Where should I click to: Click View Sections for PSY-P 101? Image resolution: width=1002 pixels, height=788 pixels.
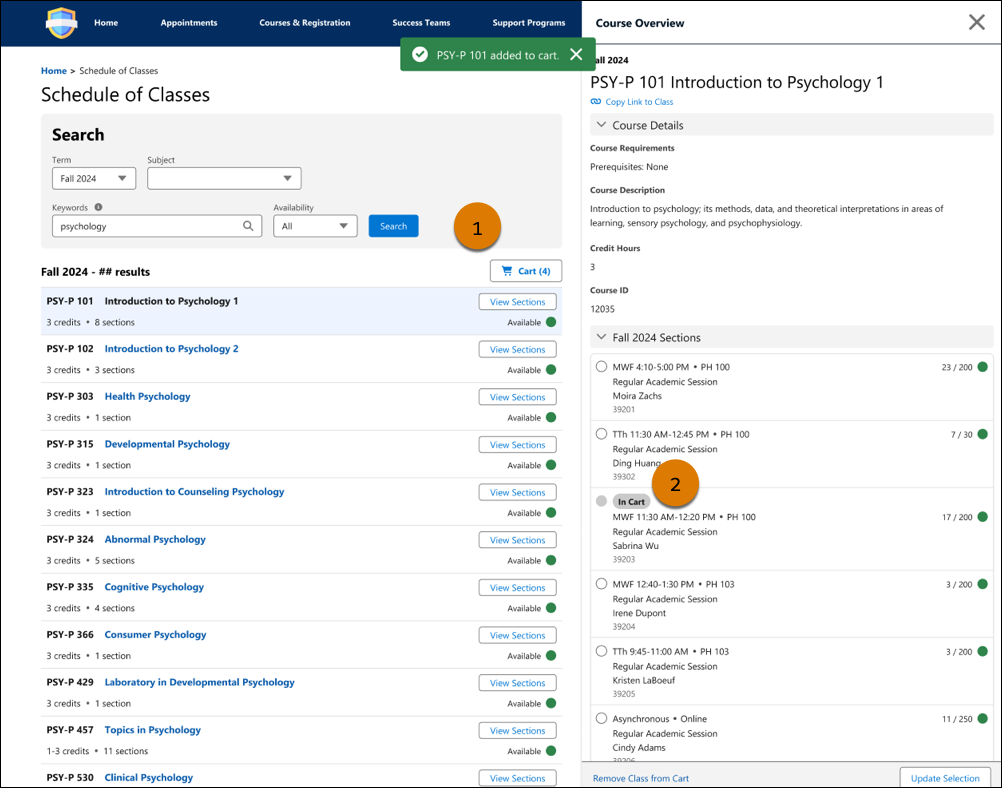518,302
